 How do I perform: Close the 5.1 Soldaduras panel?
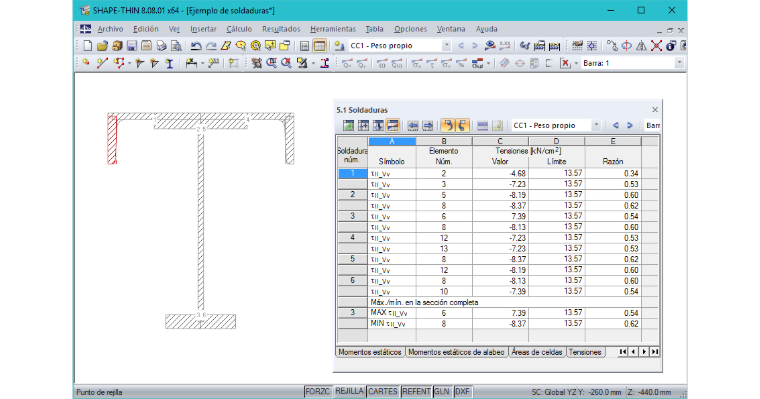pyautogui.click(x=655, y=110)
